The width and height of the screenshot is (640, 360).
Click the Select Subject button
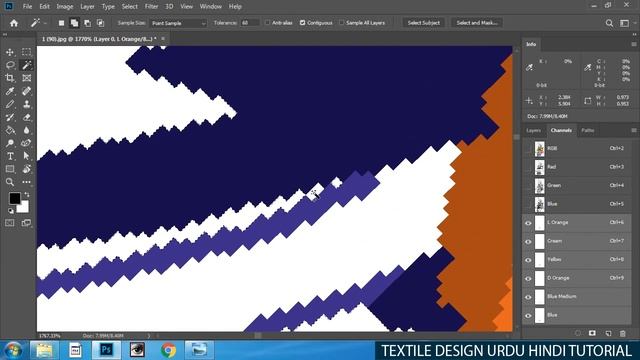coord(424,23)
